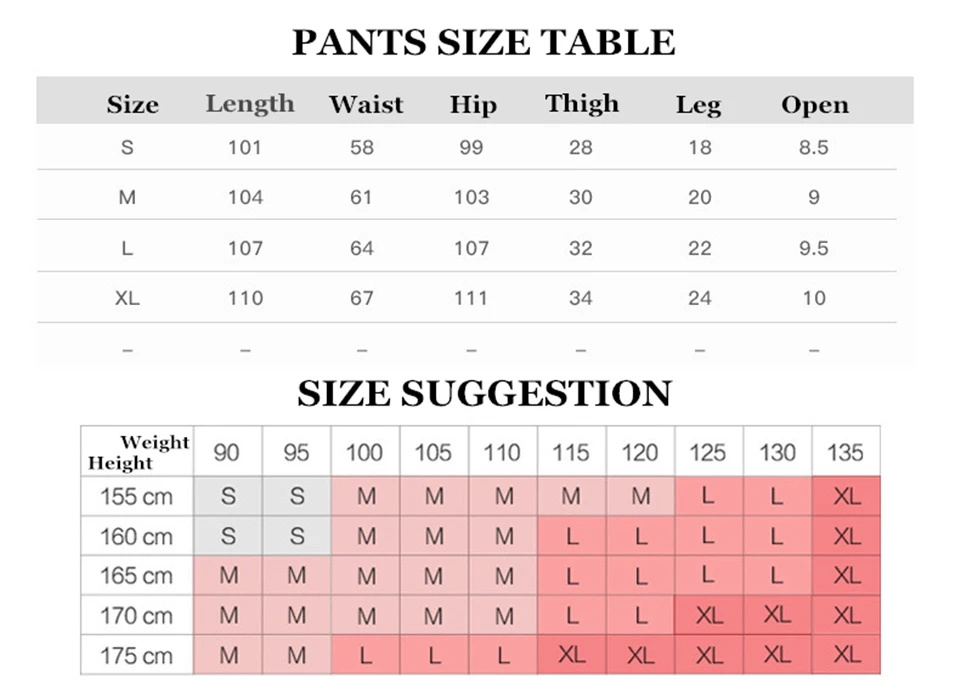This screenshot has height=690, width=960.
Task: Click weight column 135 header
Action: pos(846,452)
